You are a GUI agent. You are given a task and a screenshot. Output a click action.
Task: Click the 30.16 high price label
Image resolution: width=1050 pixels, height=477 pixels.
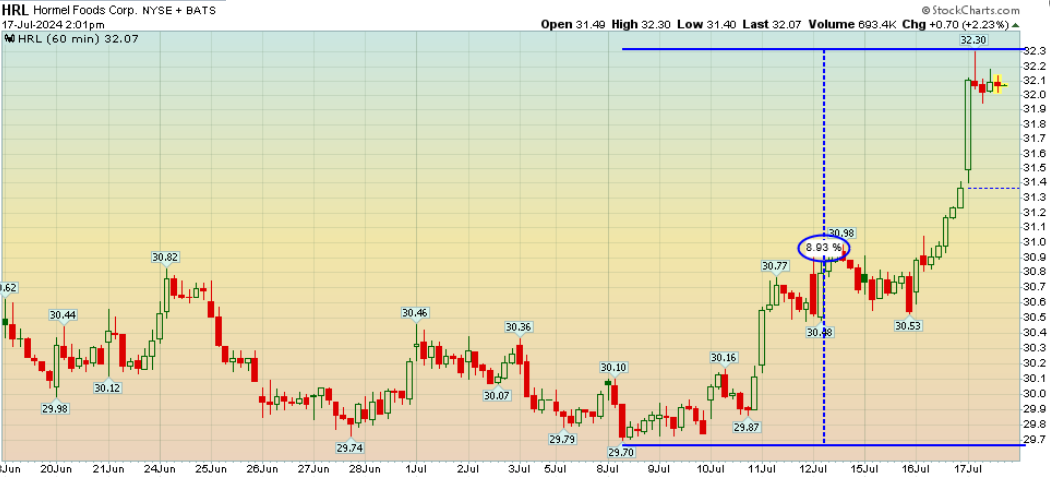click(x=723, y=357)
